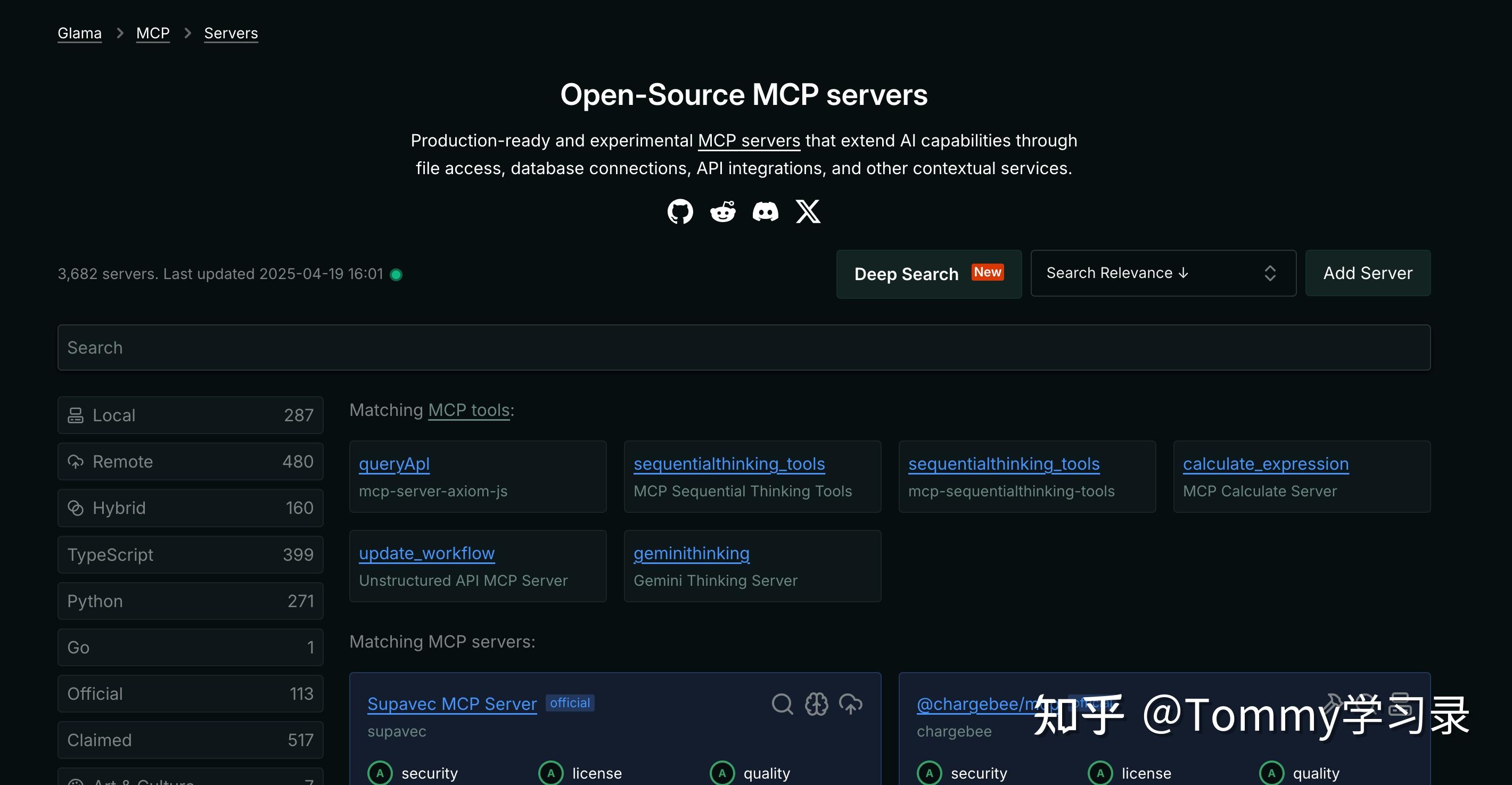
Task: Click the cloud upload icon on the Supavec card
Action: [x=851, y=704]
